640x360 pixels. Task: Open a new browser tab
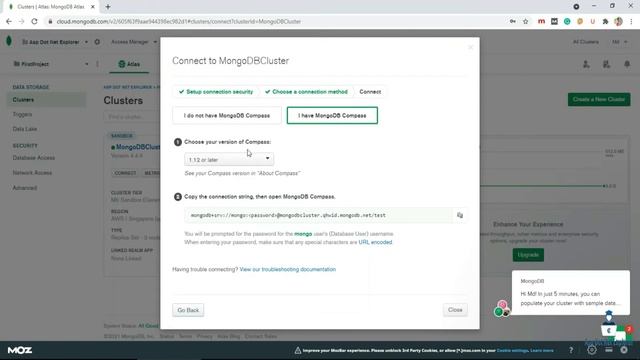coord(108,7)
